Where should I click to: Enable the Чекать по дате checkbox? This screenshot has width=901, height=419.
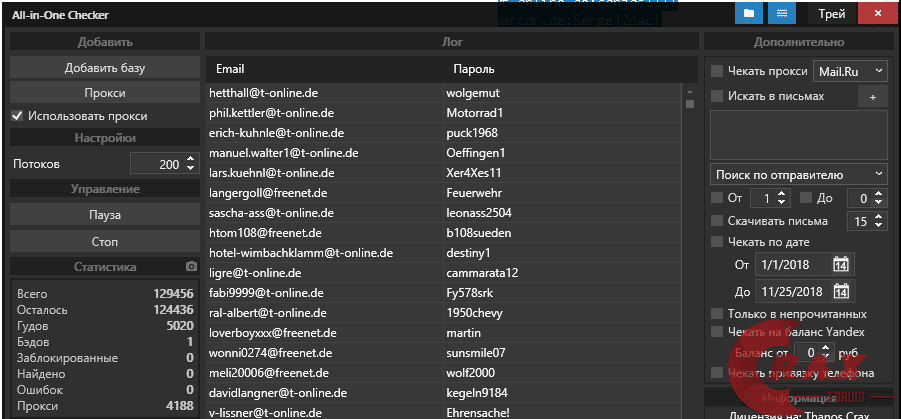coord(717,242)
